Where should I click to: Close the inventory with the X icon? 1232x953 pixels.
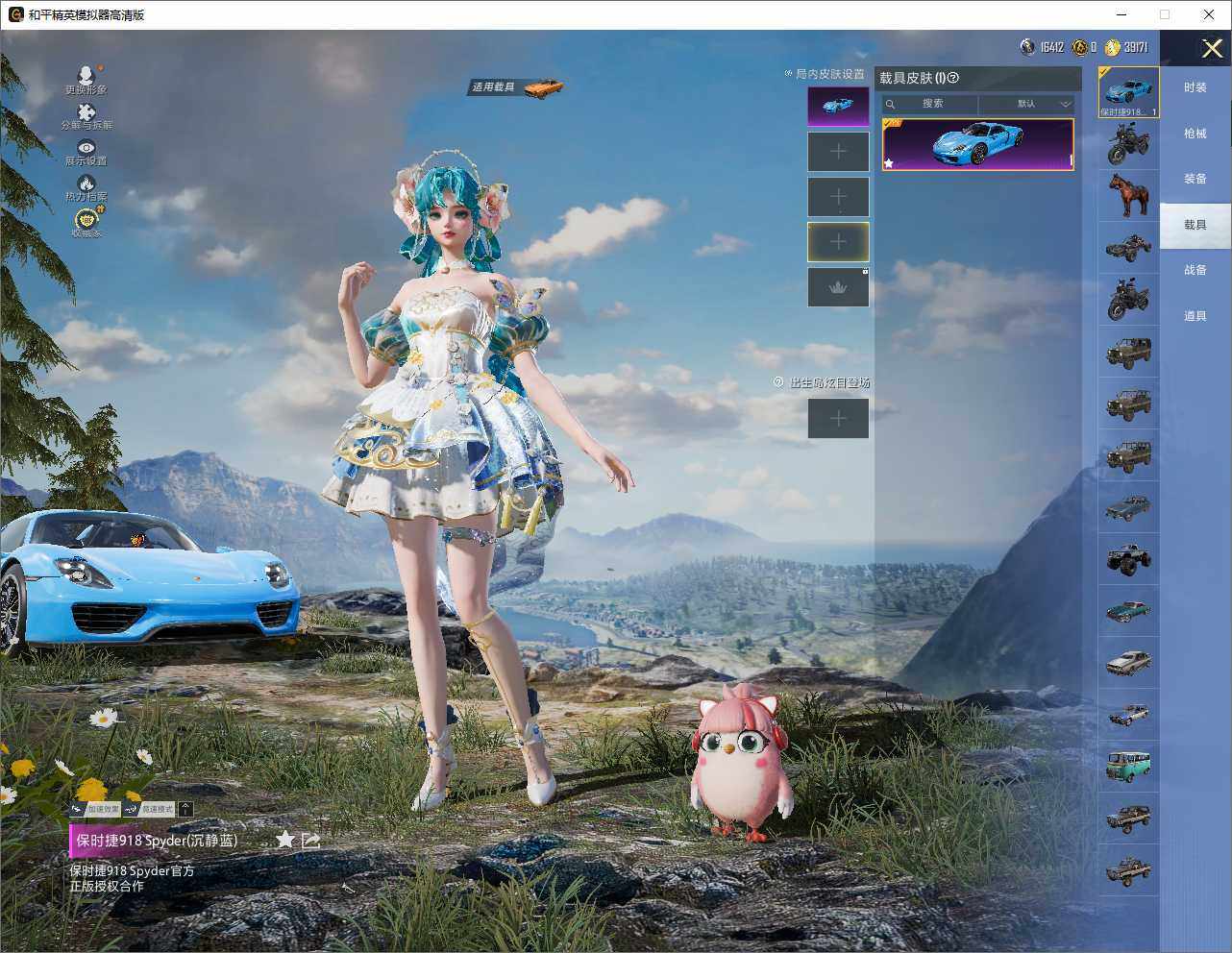click(x=1212, y=48)
